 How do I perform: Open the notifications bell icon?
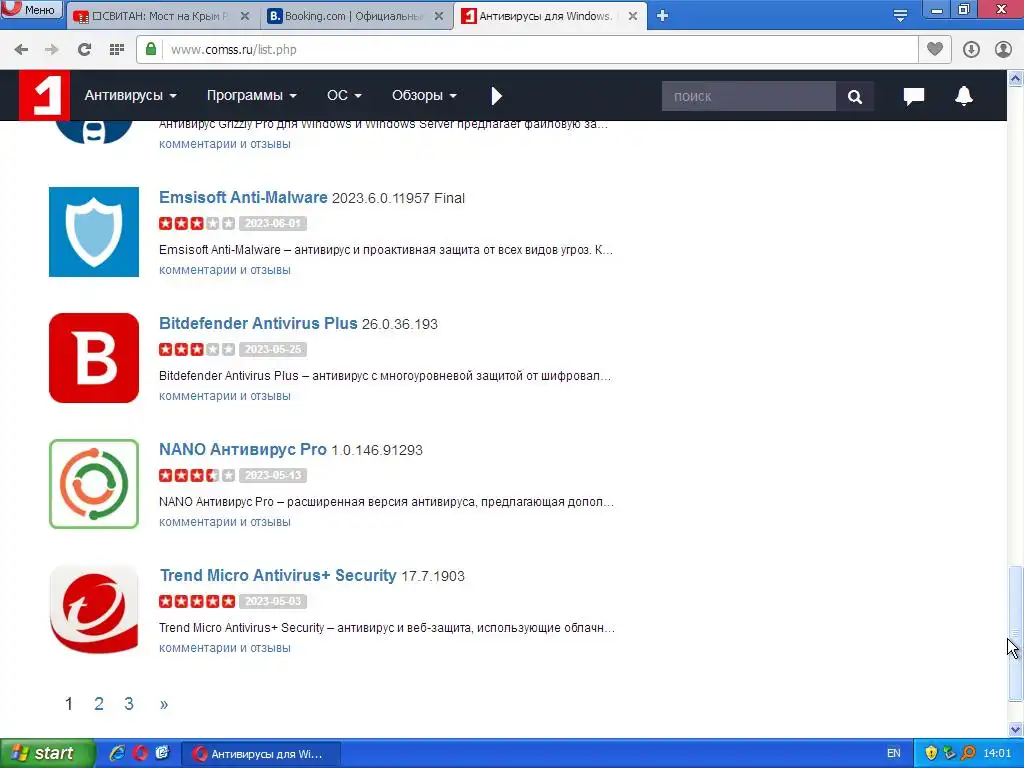pos(964,96)
